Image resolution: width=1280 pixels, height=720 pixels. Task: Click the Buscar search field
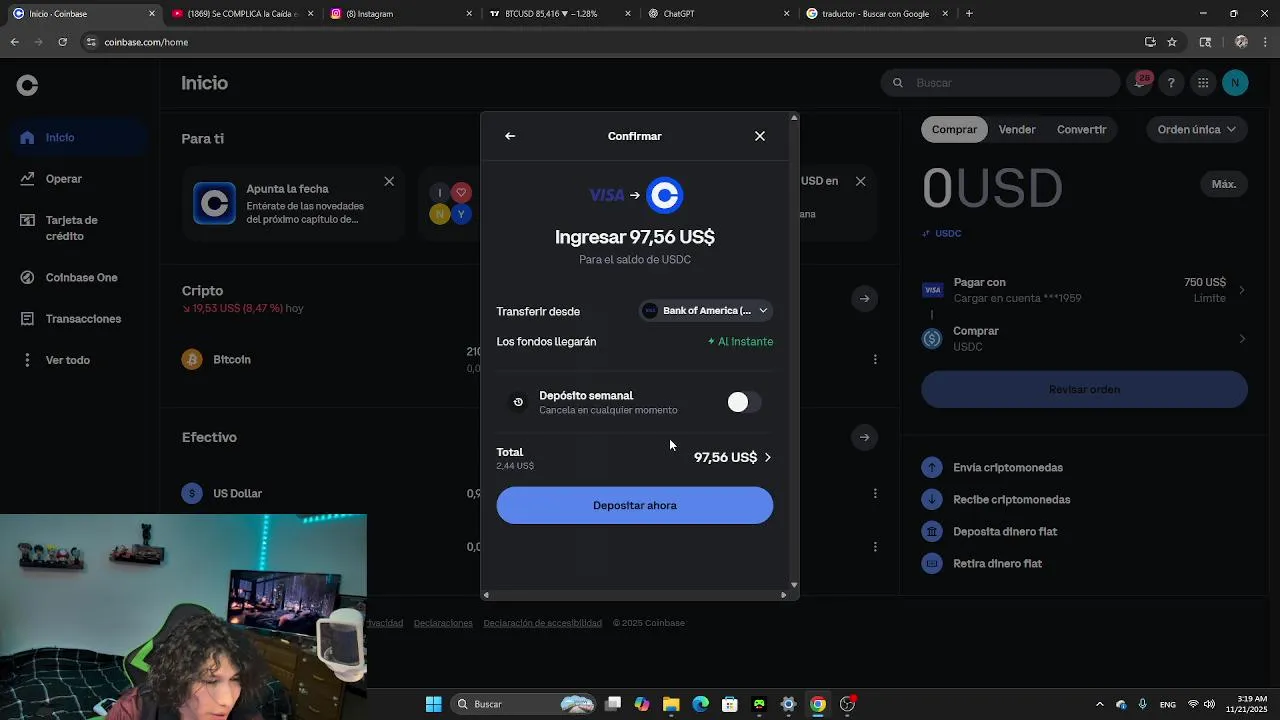1000,83
